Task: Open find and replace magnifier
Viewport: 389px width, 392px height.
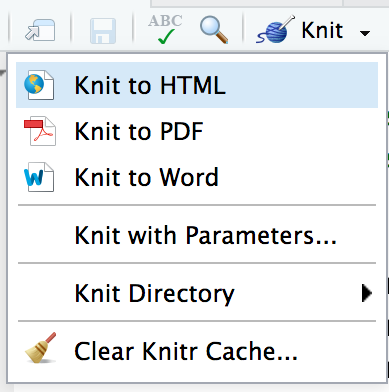Action: tap(214, 30)
